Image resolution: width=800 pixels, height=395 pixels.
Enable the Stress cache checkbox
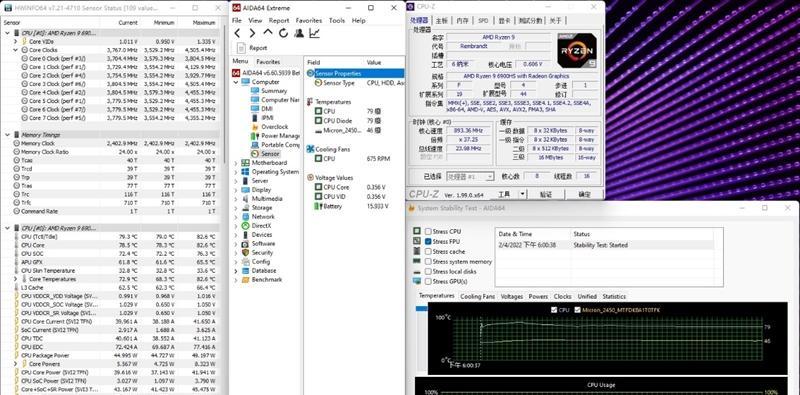pos(428,252)
